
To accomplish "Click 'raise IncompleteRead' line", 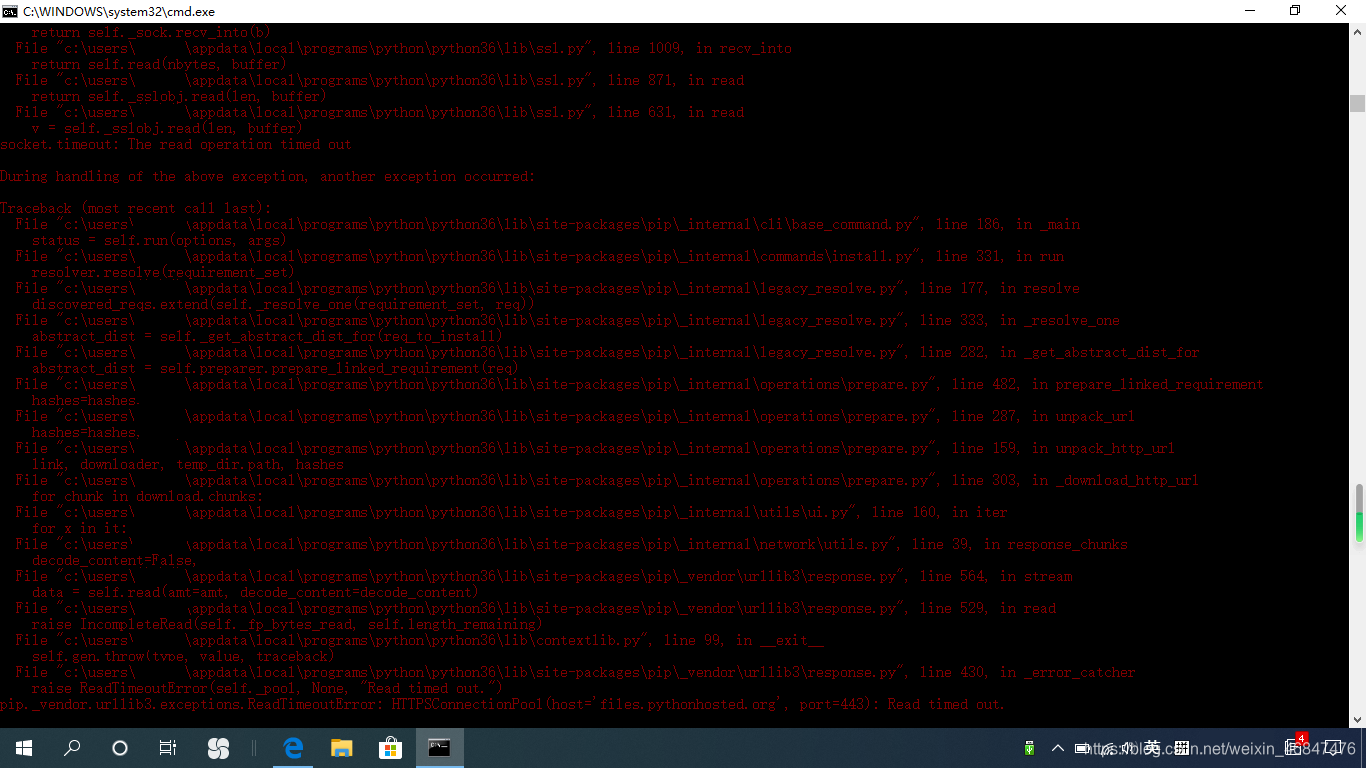I will 286,624.
